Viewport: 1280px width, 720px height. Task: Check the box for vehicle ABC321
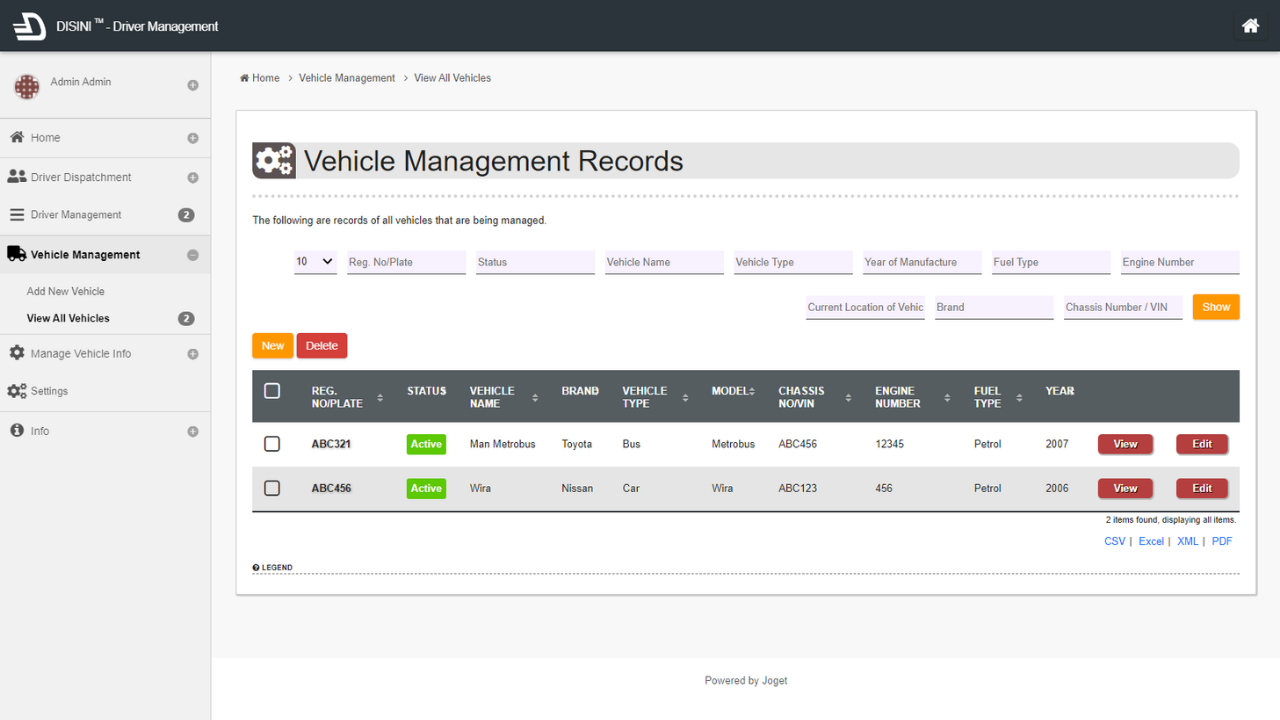click(x=272, y=444)
